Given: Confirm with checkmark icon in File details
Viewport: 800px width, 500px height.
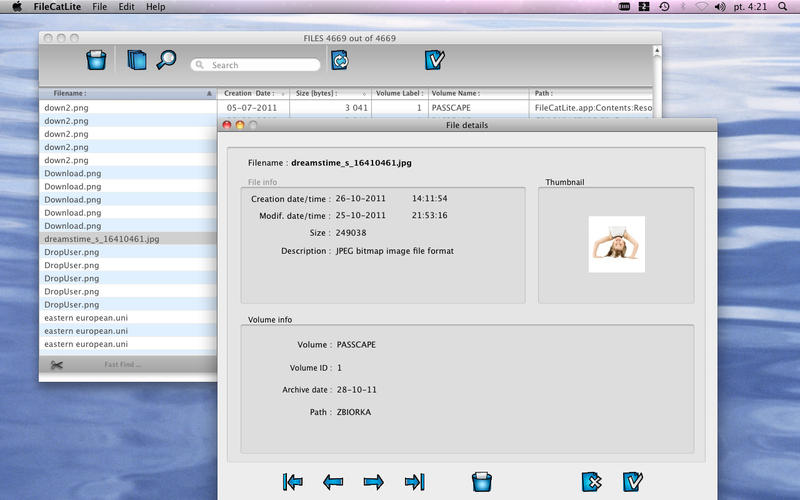Looking at the screenshot, I should (632, 481).
